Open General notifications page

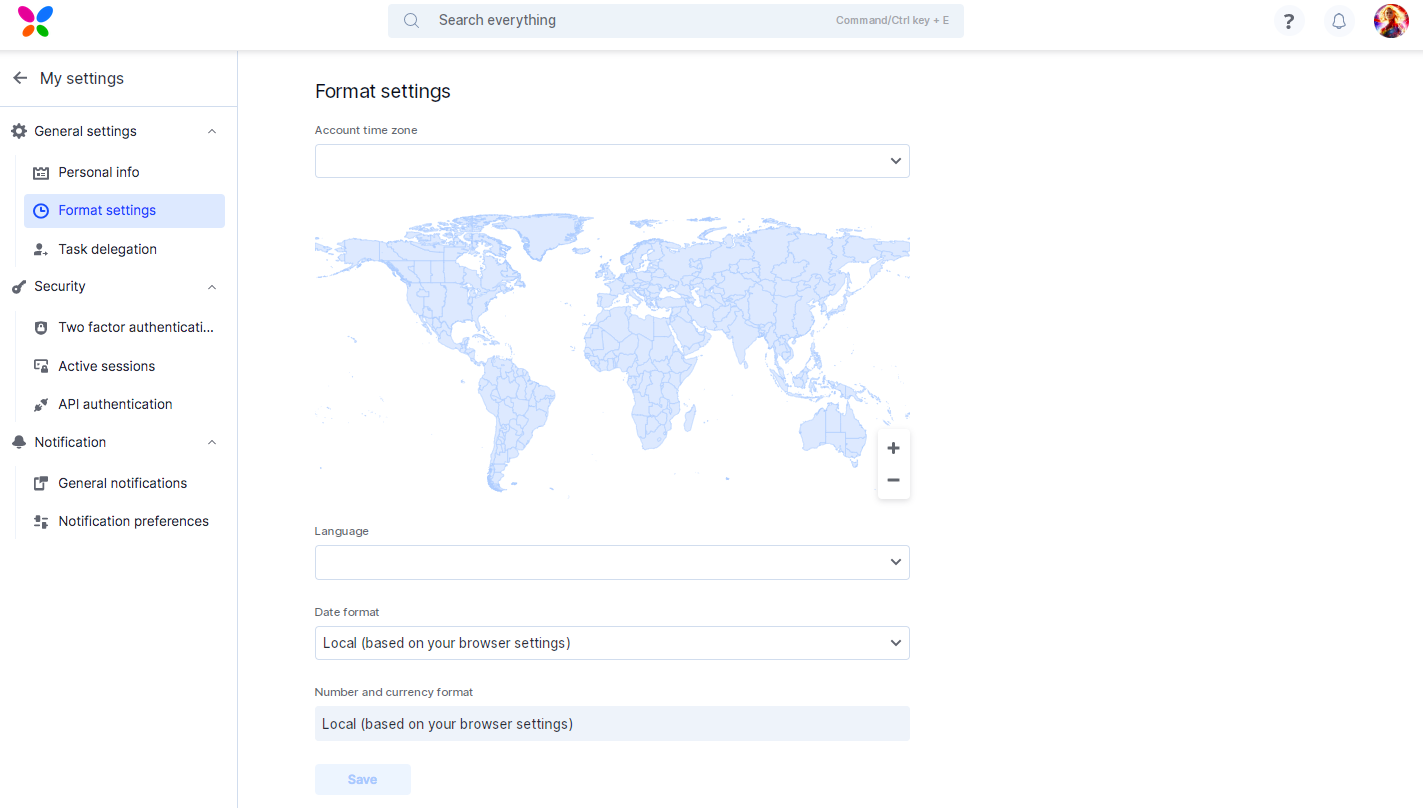124,483
